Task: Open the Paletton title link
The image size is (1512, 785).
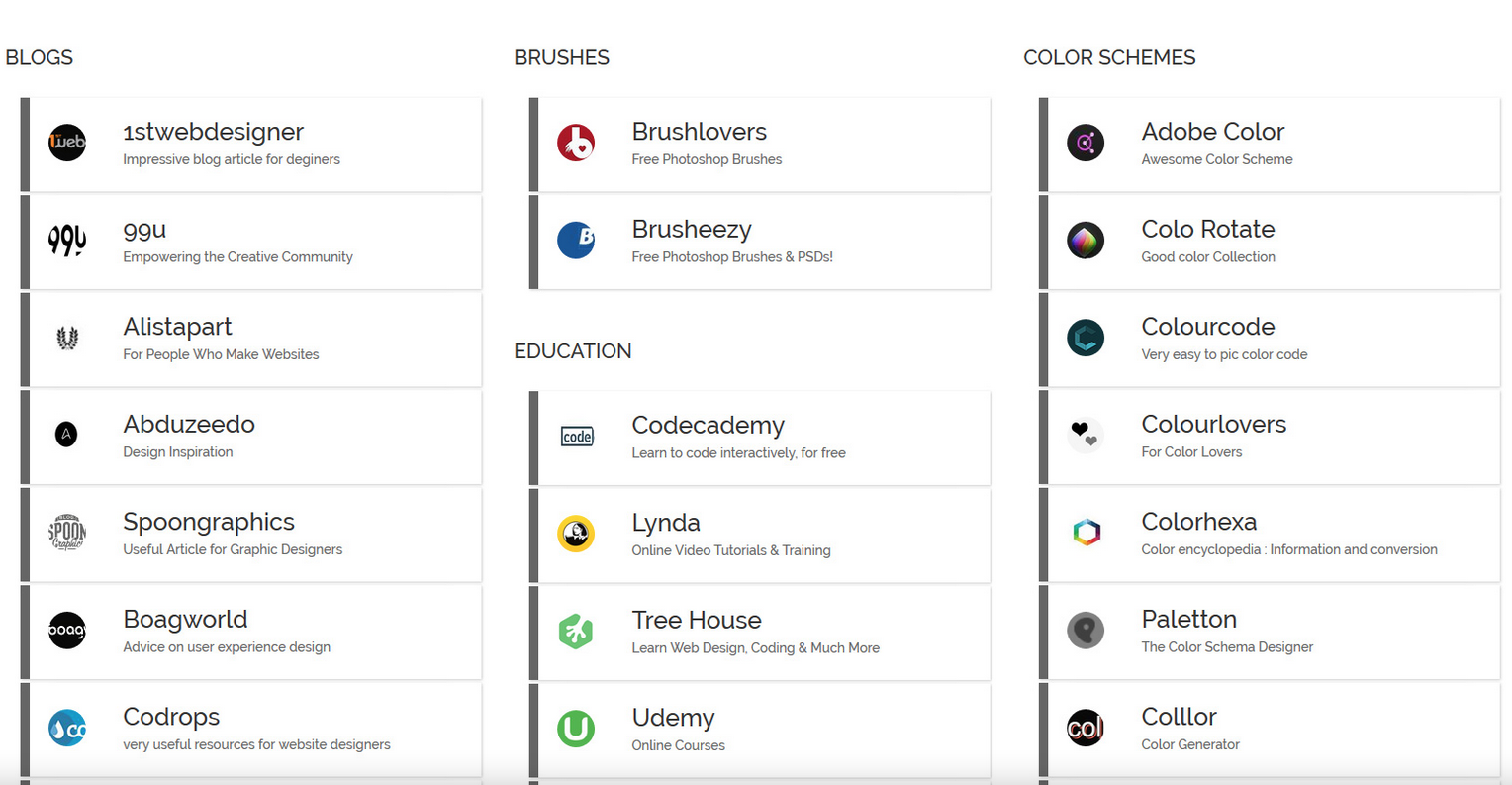Action: click(x=1189, y=619)
